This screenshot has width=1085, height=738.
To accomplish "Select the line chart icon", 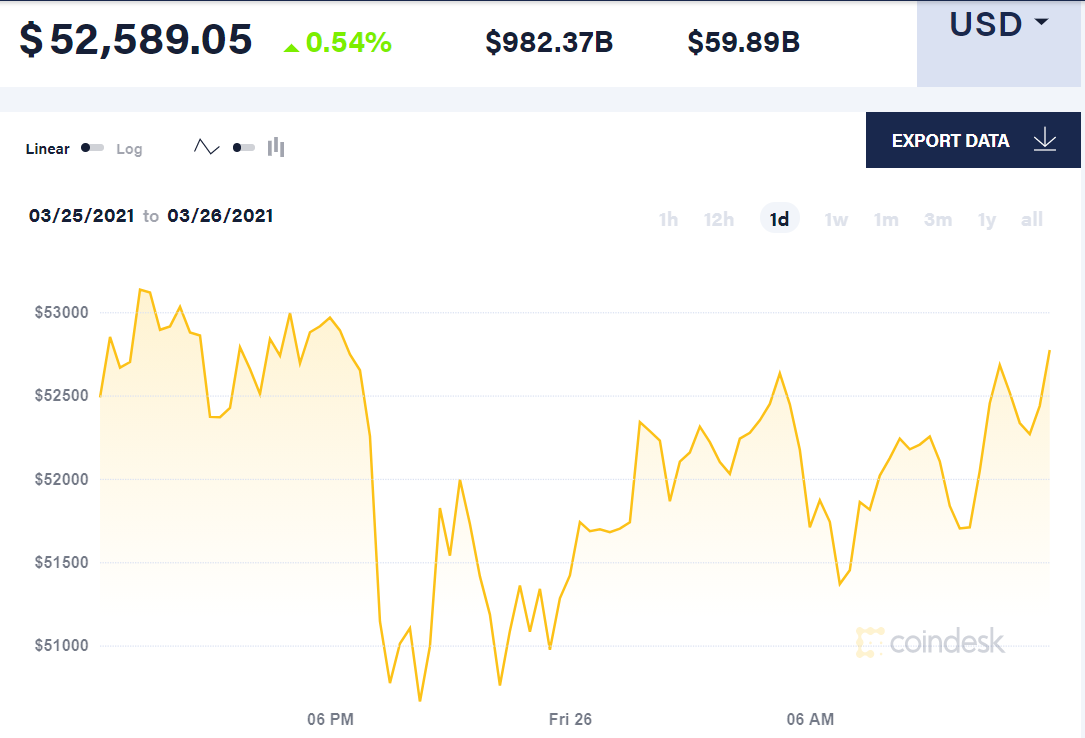I will (206, 146).
